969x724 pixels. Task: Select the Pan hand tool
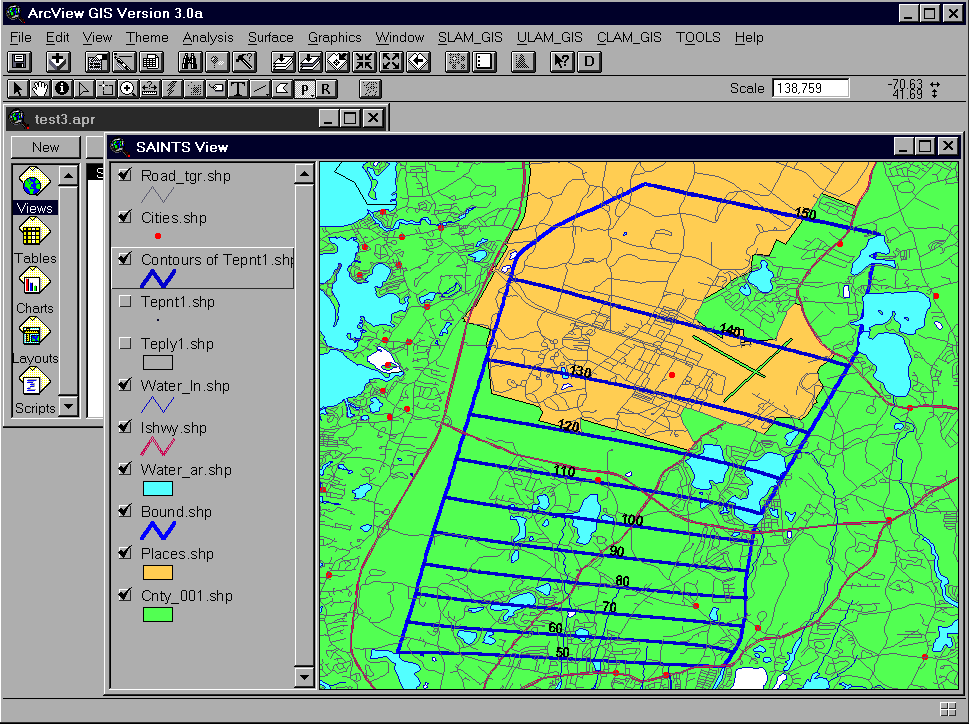pos(40,89)
